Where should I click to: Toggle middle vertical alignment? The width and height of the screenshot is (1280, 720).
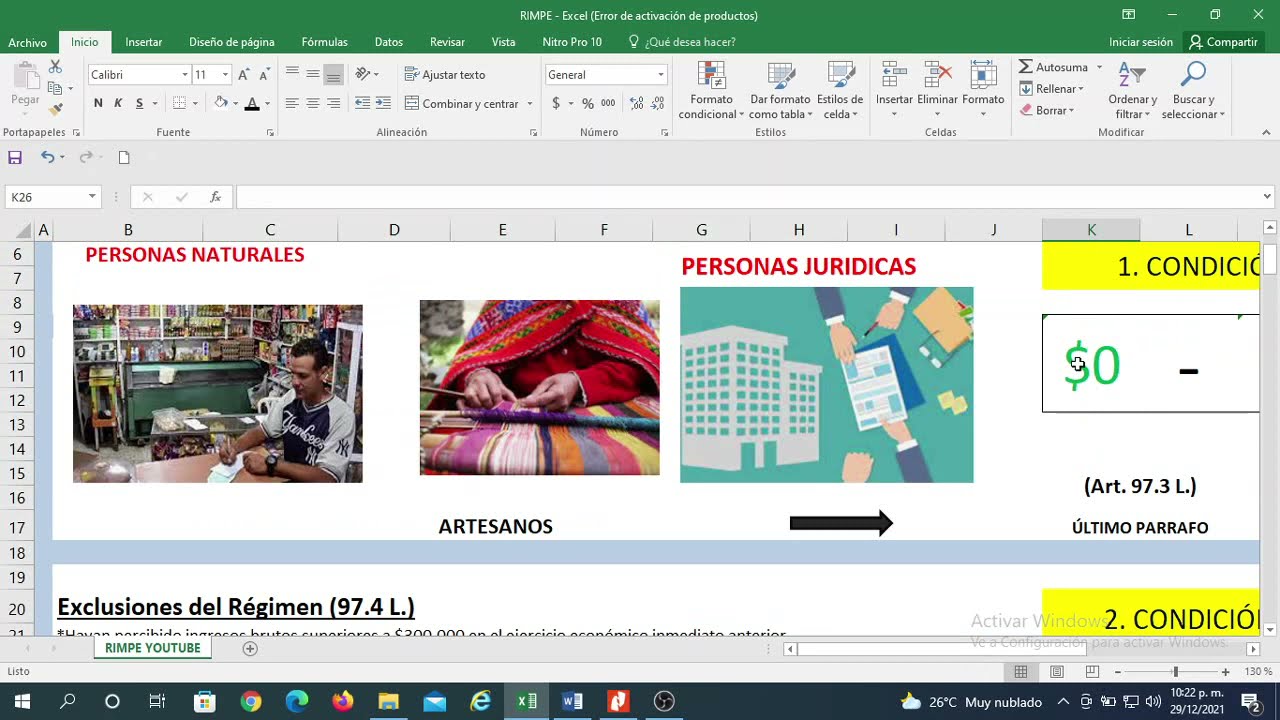point(313,75)
